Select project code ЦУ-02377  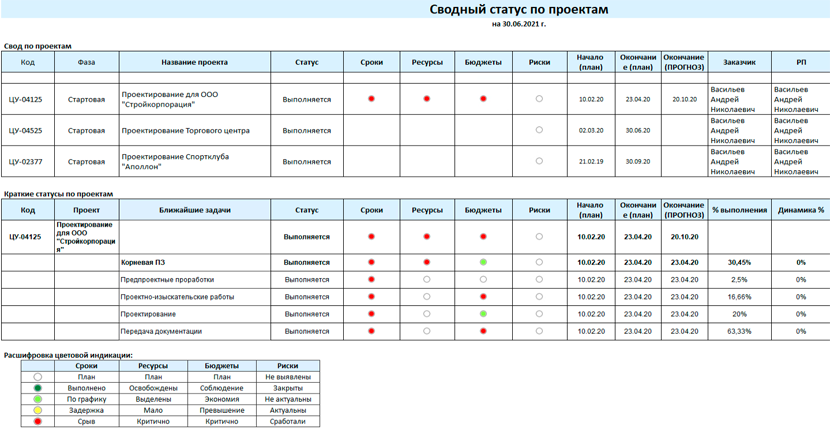click(x=25, y=162)
